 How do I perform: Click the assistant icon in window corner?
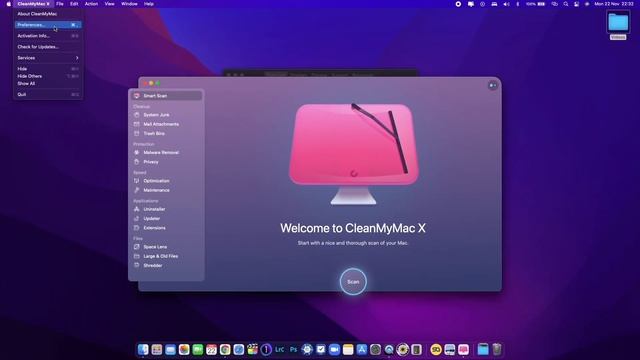pos(493,85)
